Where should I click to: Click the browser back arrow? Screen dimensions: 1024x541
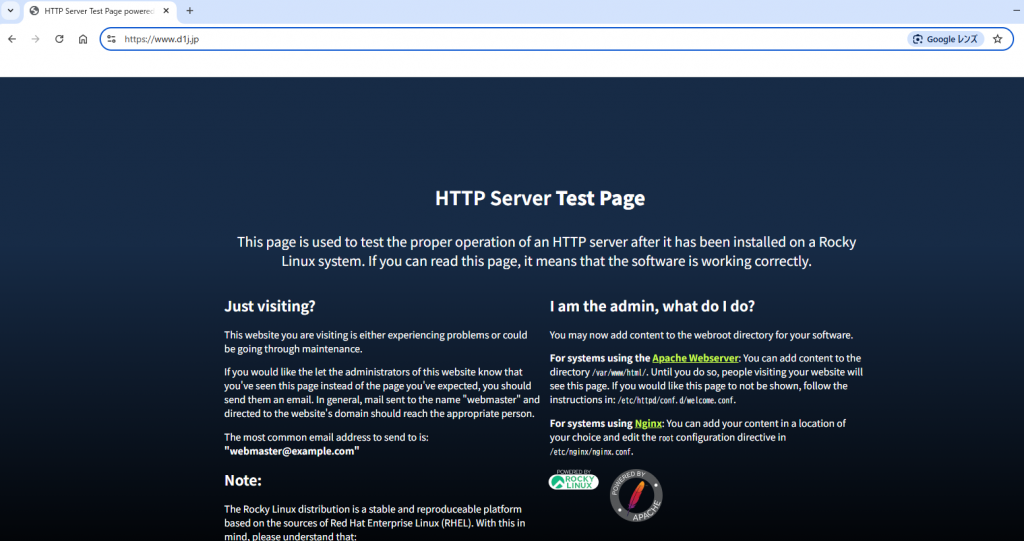pyautogui.click(x=12, y=39)
